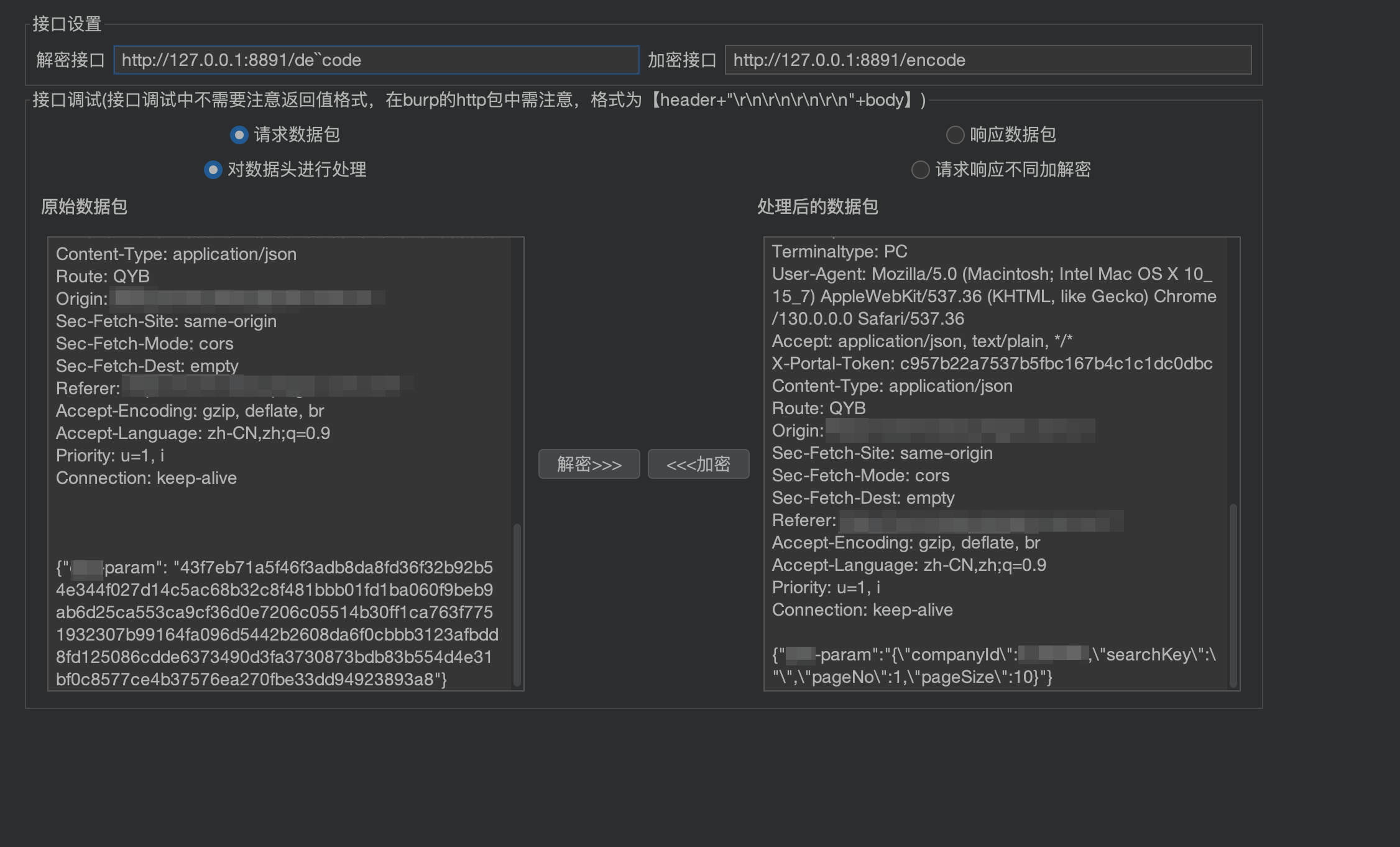Image resolution: width=1400 pixels, height=847 pixels.
Task: Click the 加密接口 label
Action: tap(682, 60)
